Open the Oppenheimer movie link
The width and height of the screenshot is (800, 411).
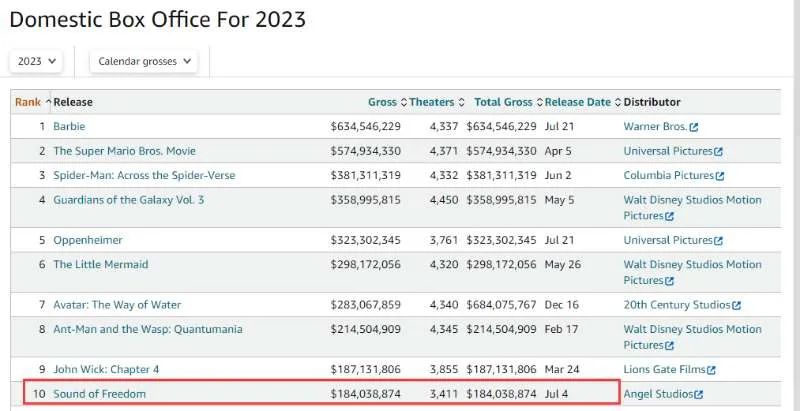coord(87,240)
